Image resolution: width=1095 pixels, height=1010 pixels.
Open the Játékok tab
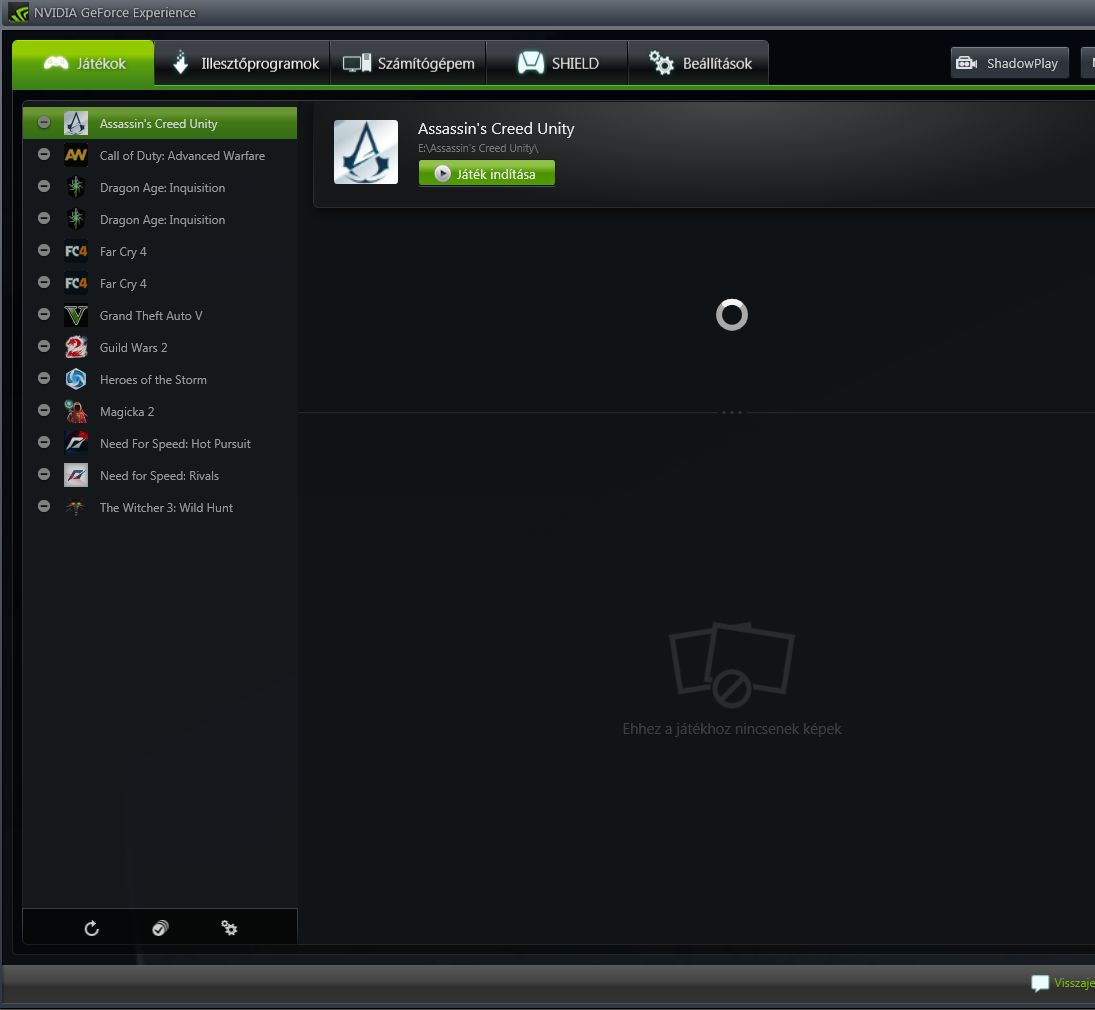pos(83,63)
